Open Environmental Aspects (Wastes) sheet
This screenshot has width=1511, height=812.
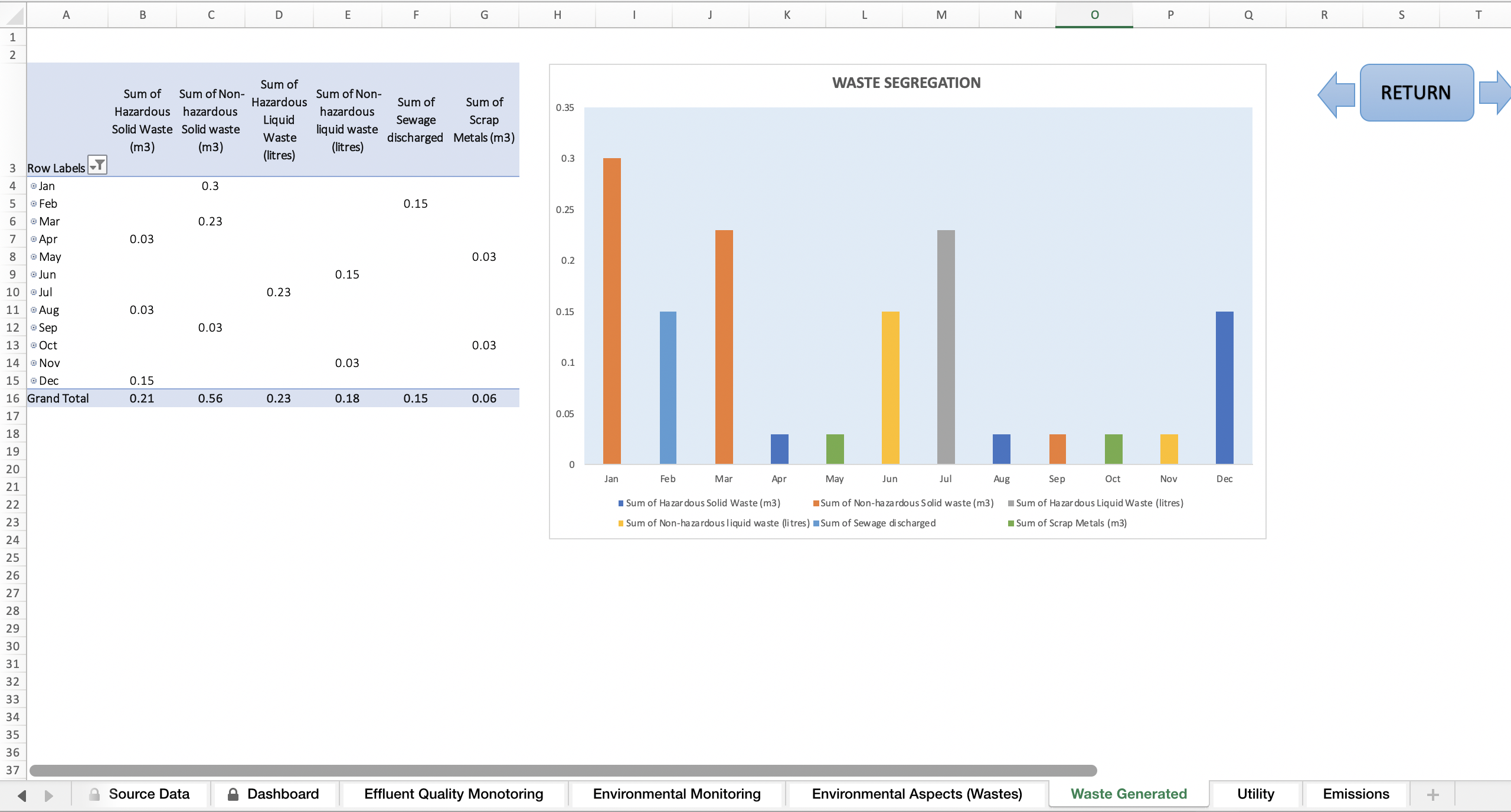pos(917,794)
